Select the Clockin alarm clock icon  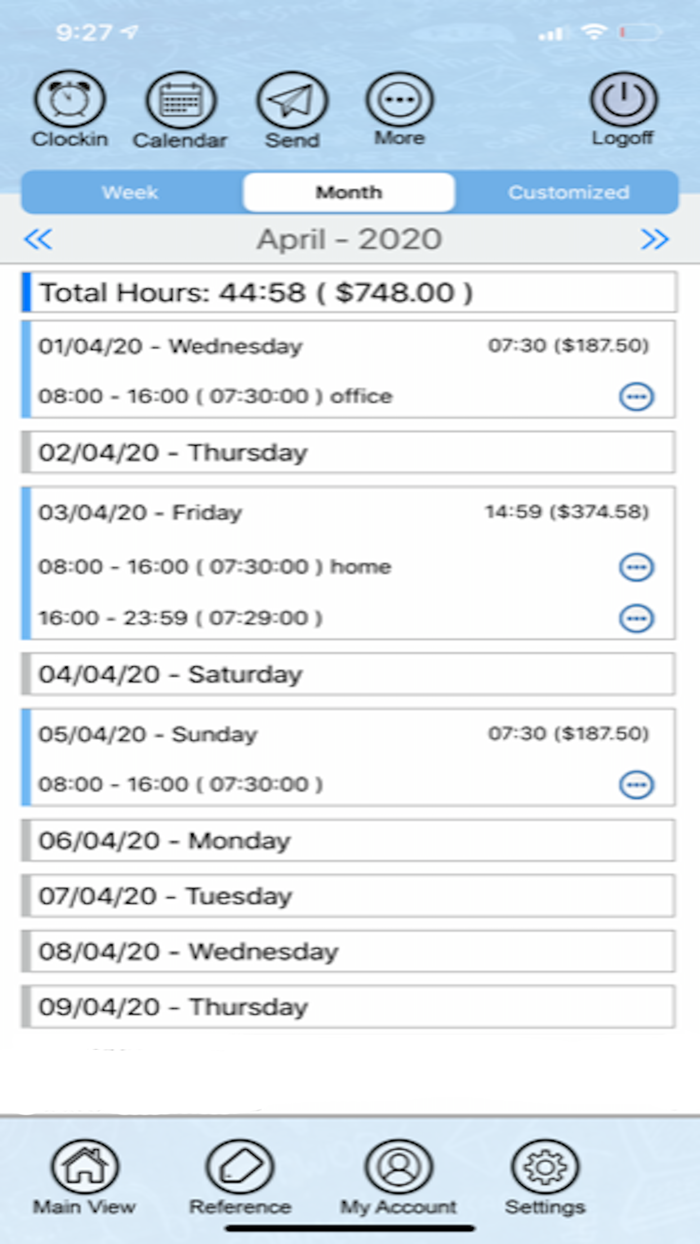click(x=70, y=98)
